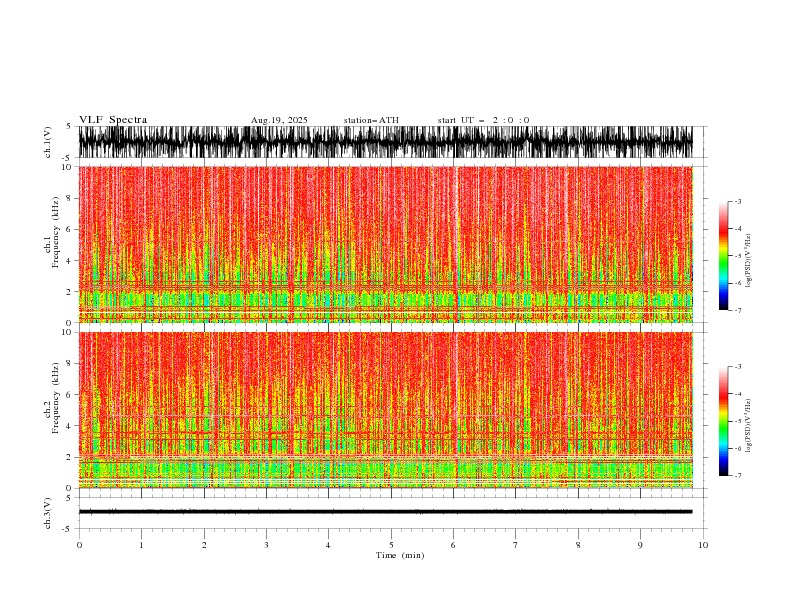Screen dimensions: 792x612
Task: Click the ch.1 voltage waveform trace
Action: (385, 142)
